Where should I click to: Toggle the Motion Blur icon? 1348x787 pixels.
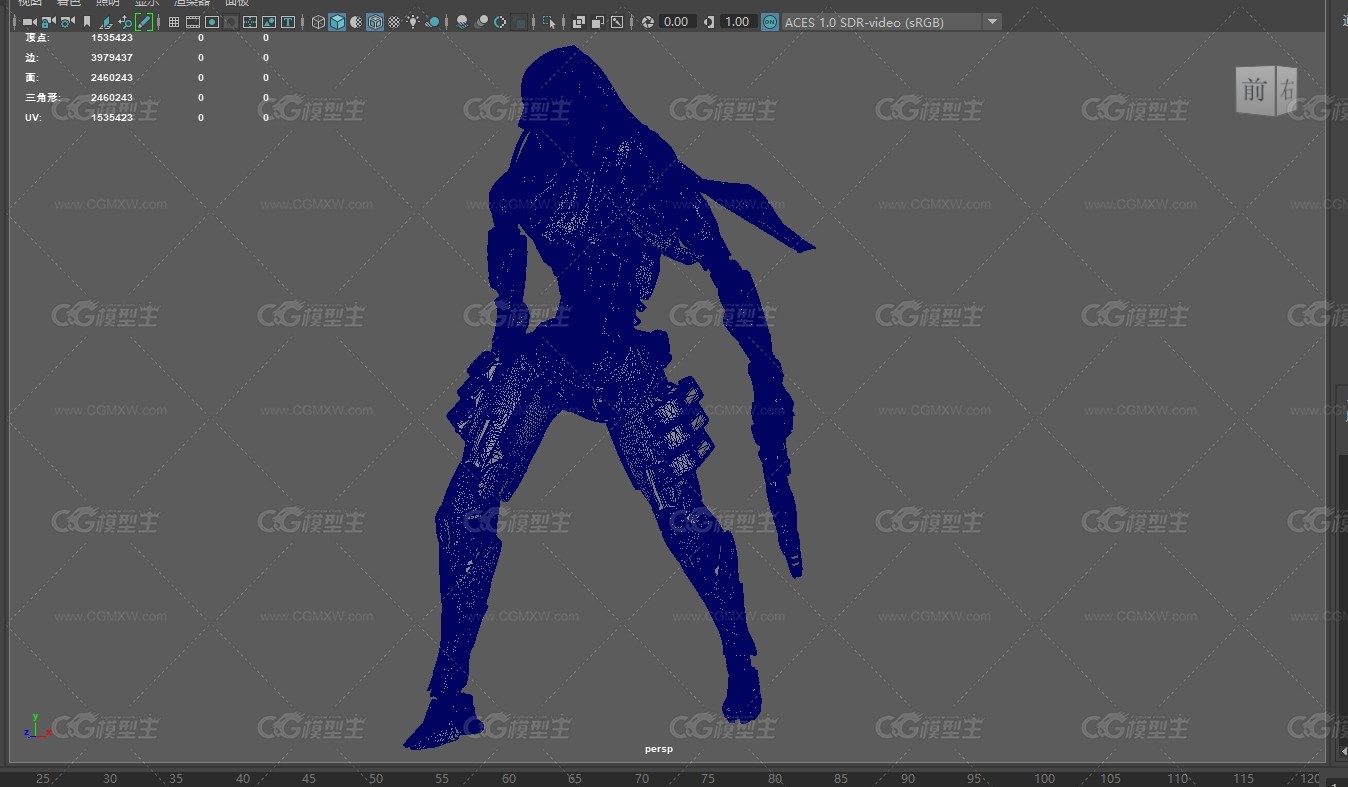click(x=481, y=21)
